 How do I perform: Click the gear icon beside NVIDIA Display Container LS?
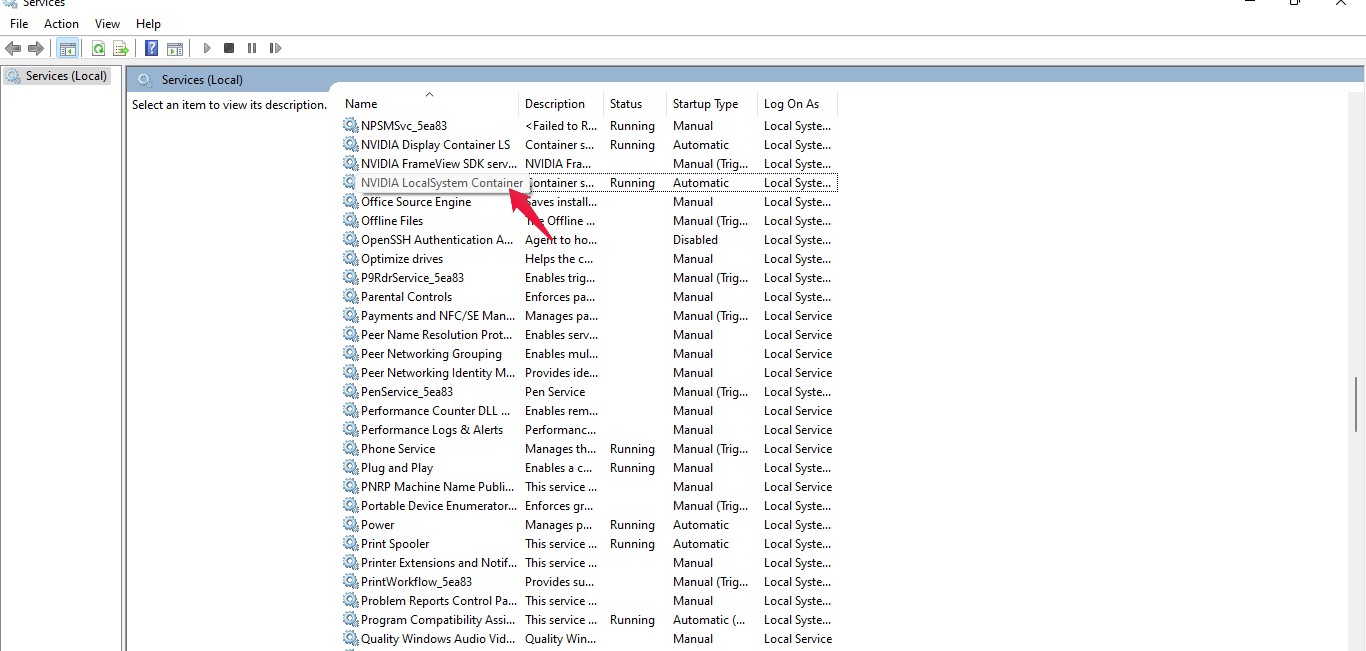pos(350,145)
